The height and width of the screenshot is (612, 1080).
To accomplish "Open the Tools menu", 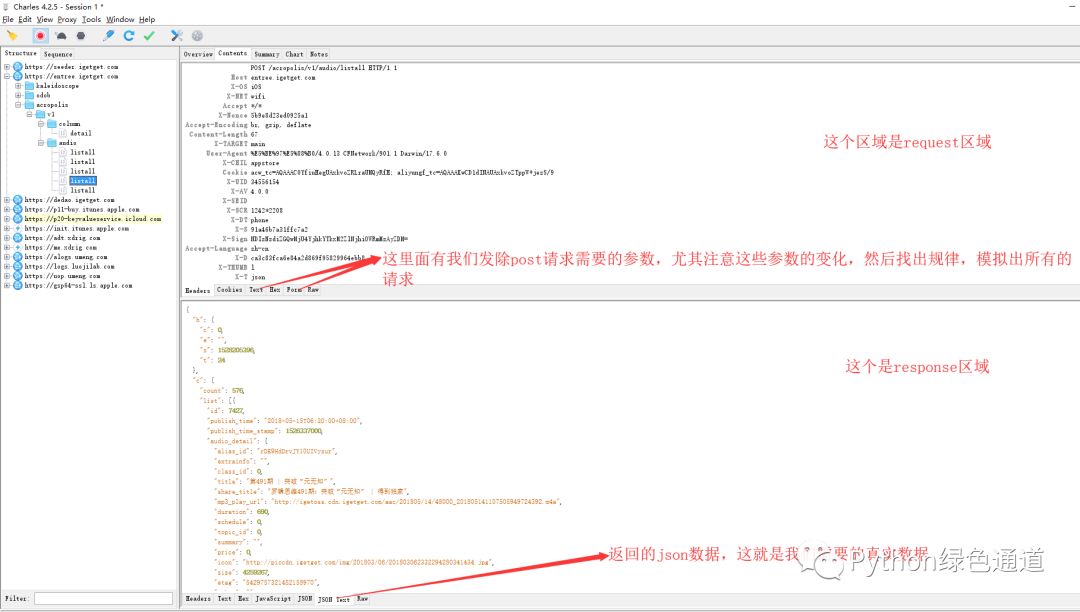I will (92, 20).
